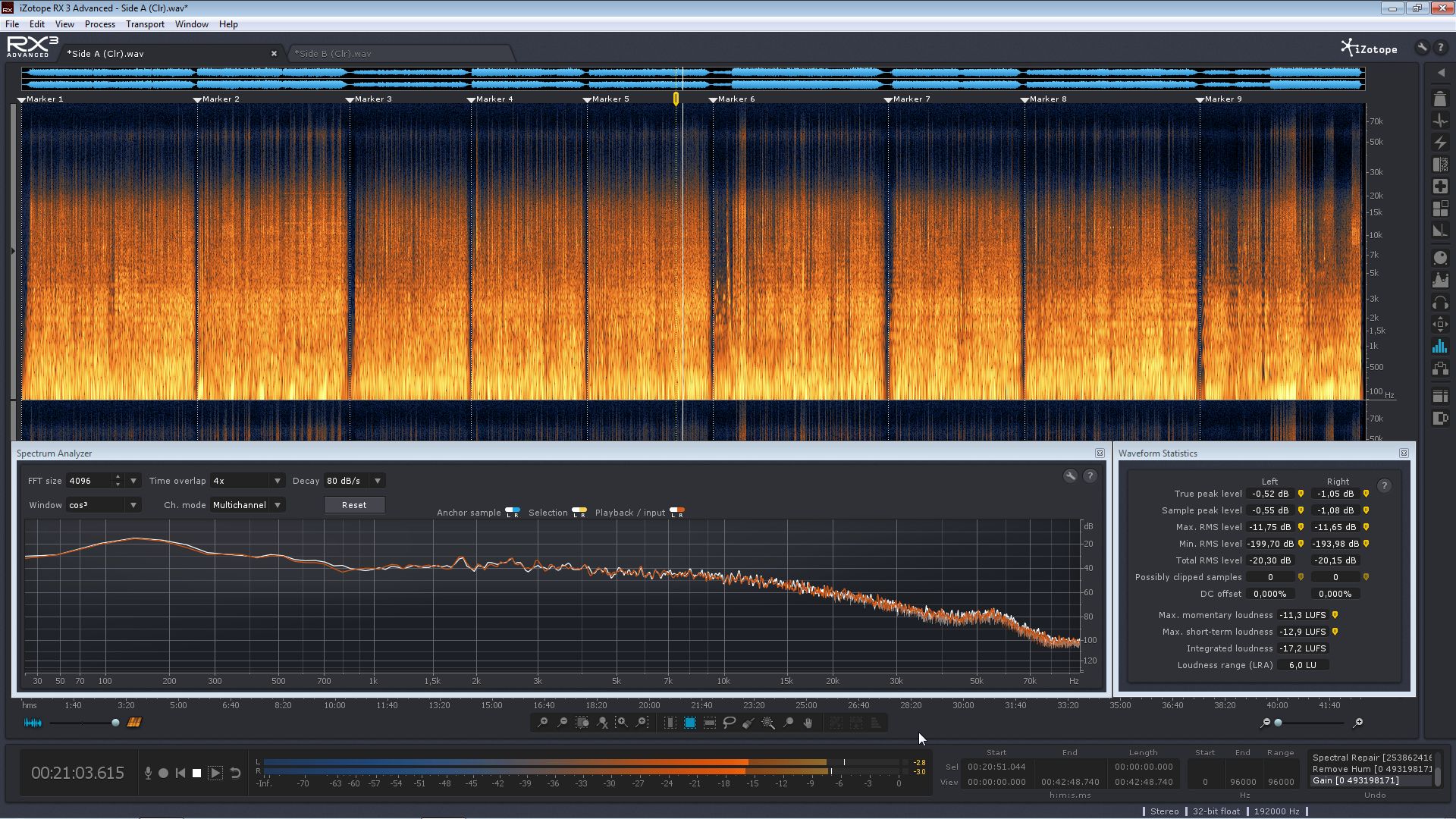Adjust the waveform/spectrogram opacity slider handle
Viewport: 1456px width, 819px height.
[115, 723]
